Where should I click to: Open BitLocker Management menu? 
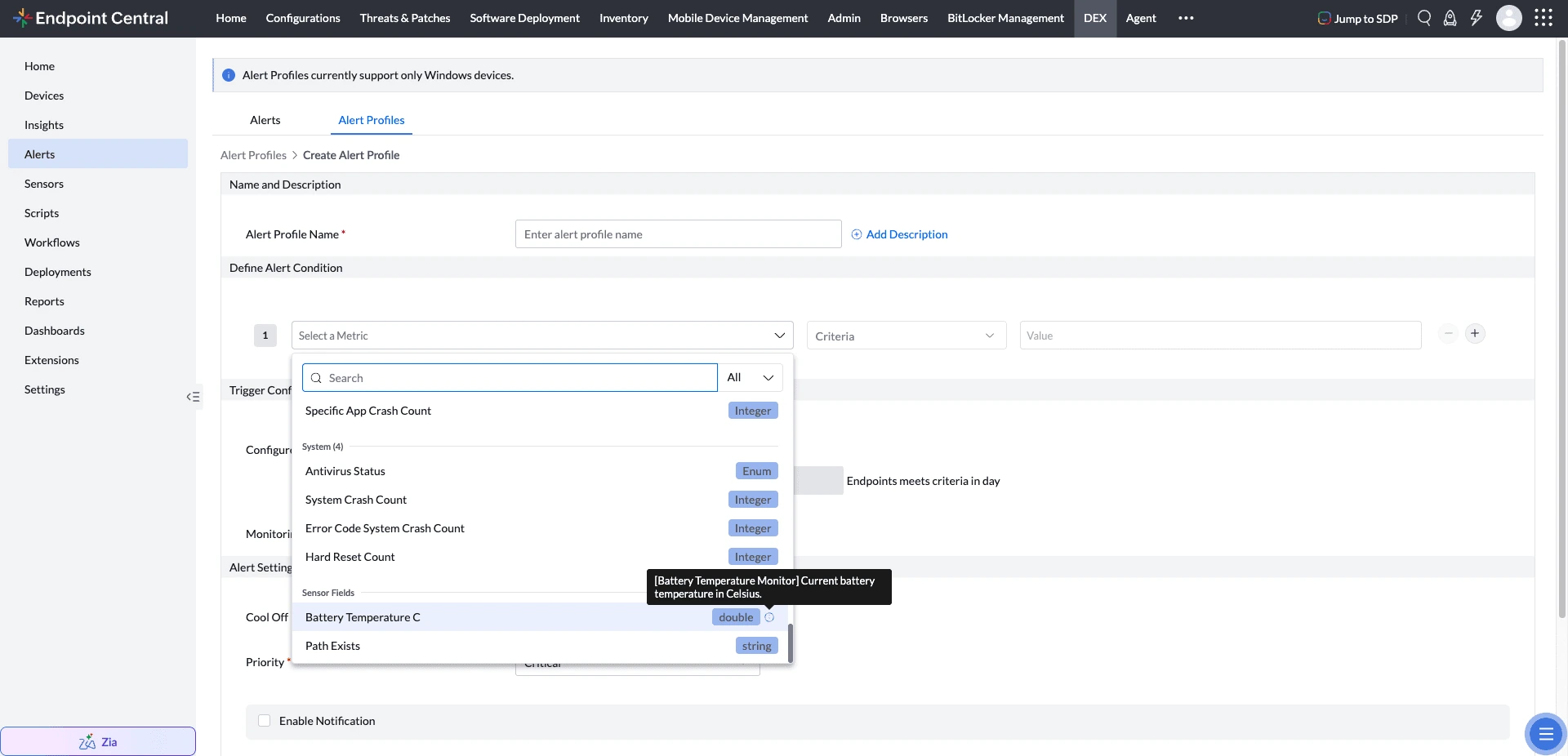1005,18
